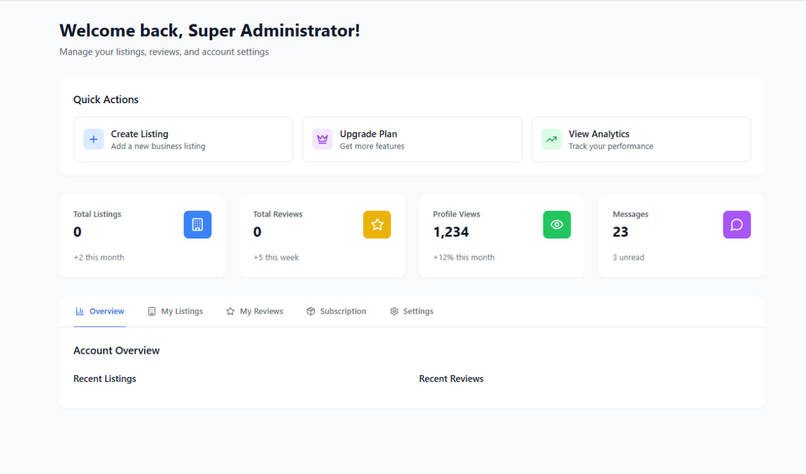Click the building icon beside My Listings
The height and width of the screenshot is (474, 806).
(152, 311)
